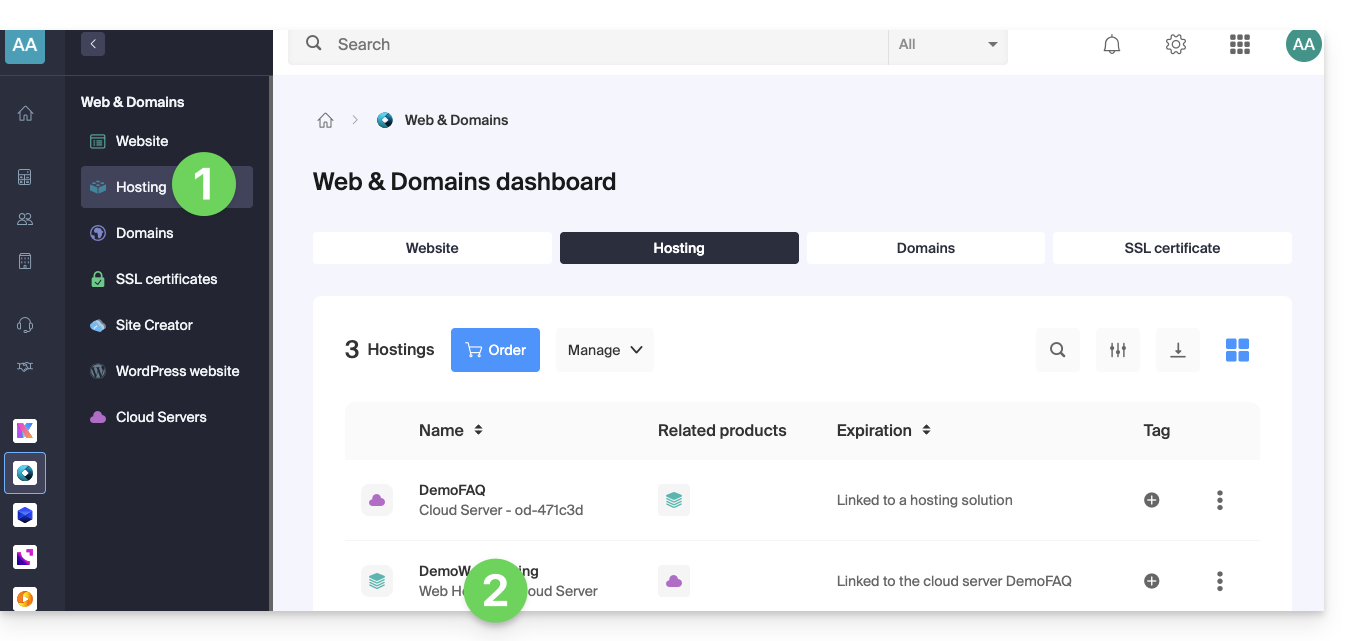1354x641 pixels.
Task: Open the filter sliders icon
Action: 1117,350
